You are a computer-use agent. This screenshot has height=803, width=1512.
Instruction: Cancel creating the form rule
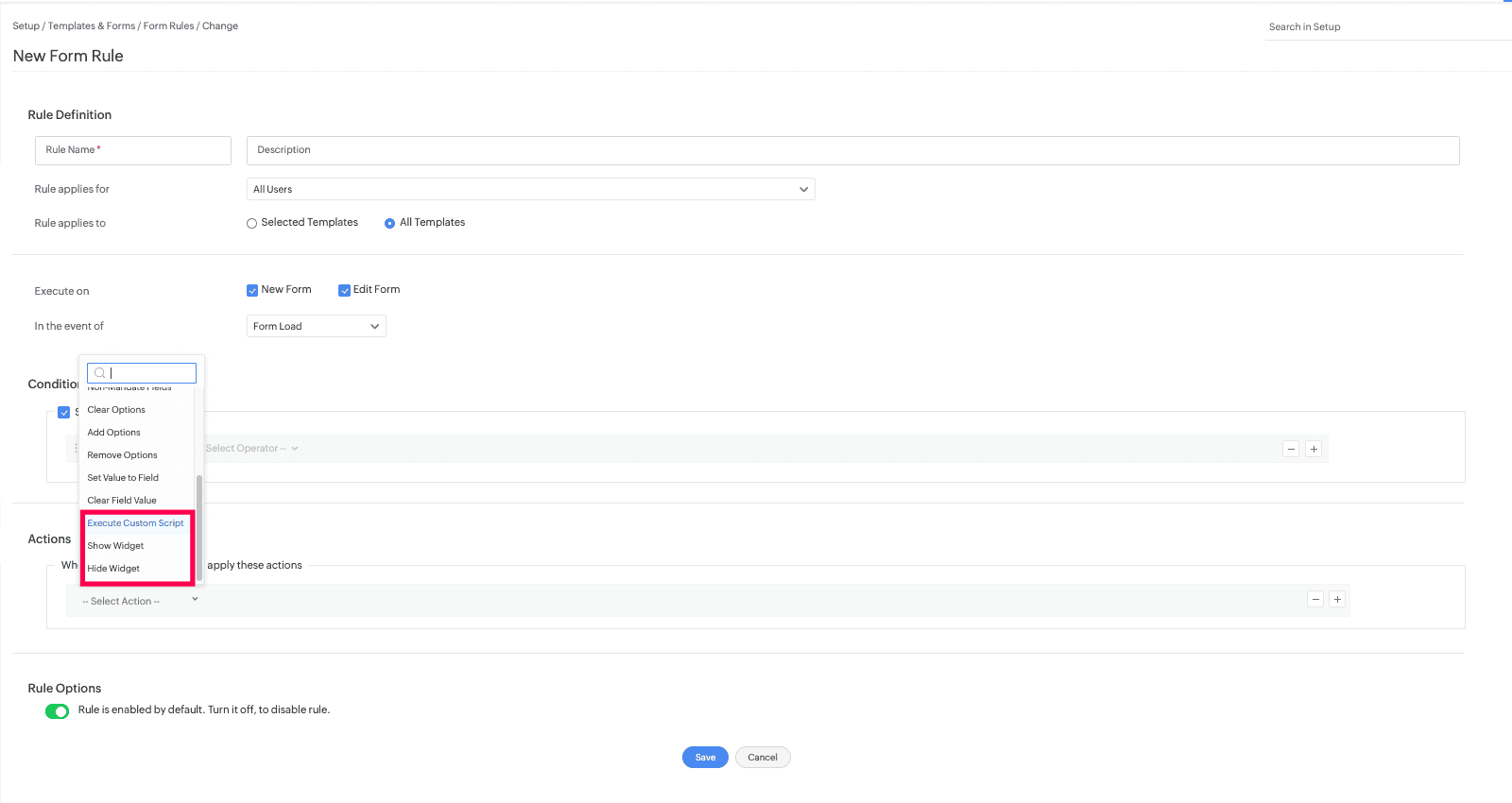(x=763, y=758)
